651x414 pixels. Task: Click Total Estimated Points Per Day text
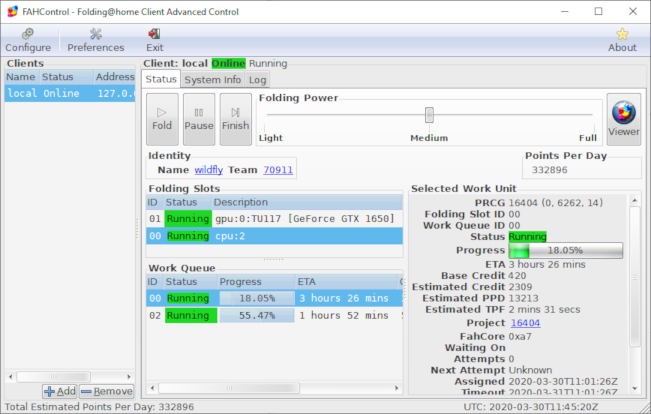coord(99,407)
